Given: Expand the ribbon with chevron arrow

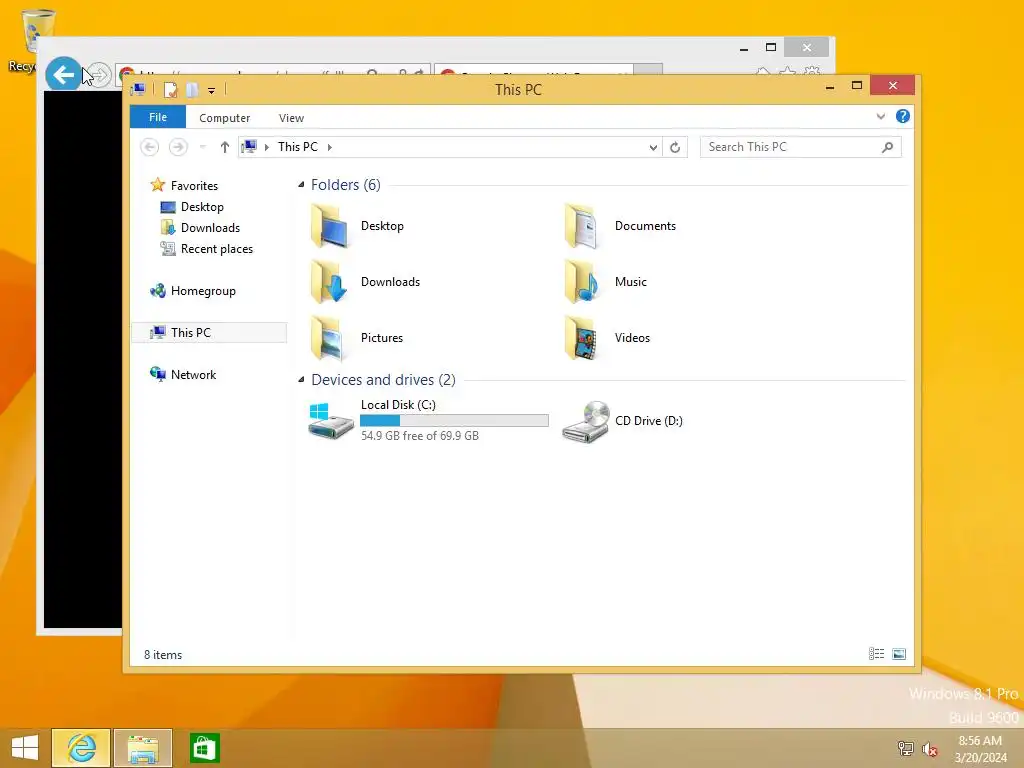Looking at the screenshot, I should [x=880, y=117].
